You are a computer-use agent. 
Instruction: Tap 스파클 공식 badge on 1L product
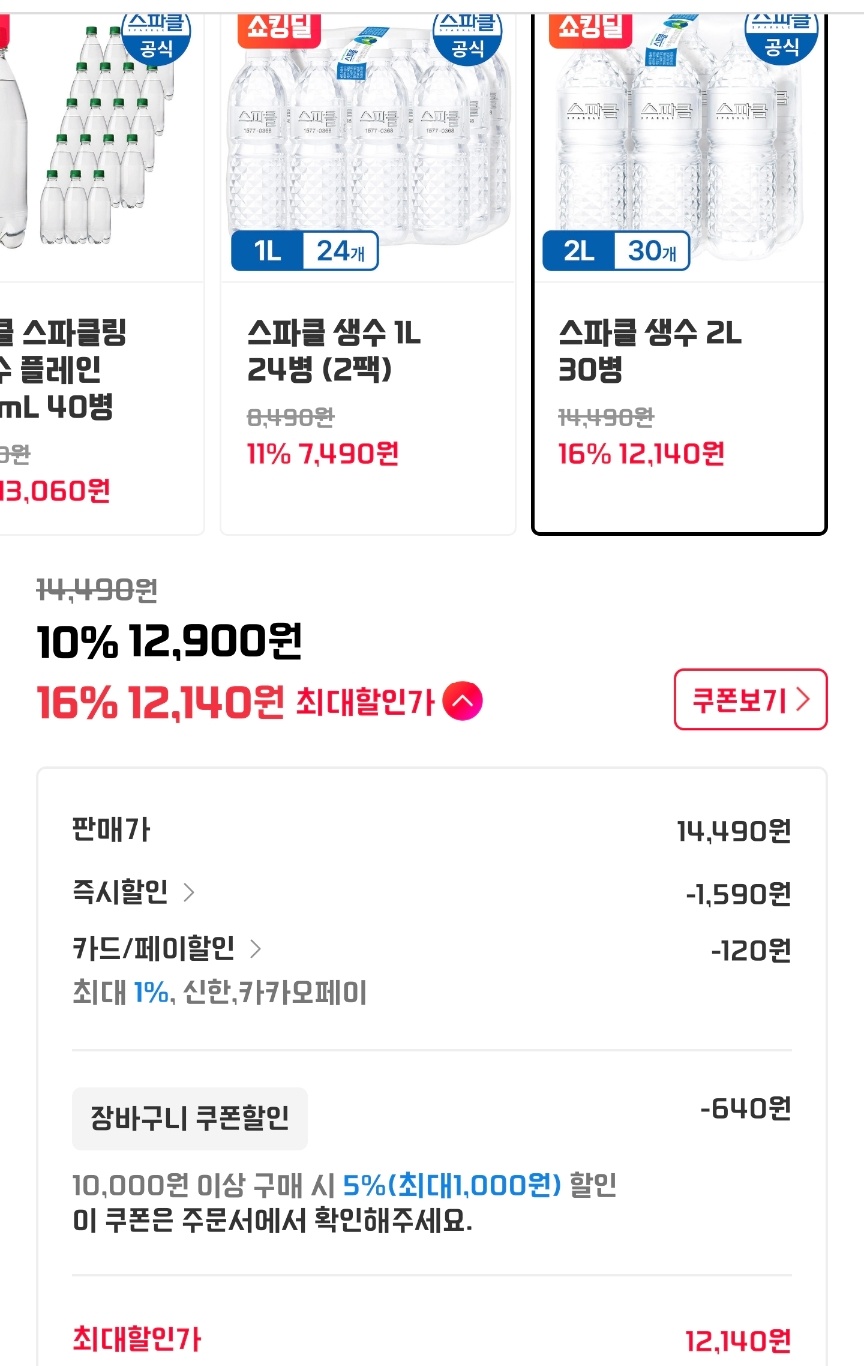point(466,35)
